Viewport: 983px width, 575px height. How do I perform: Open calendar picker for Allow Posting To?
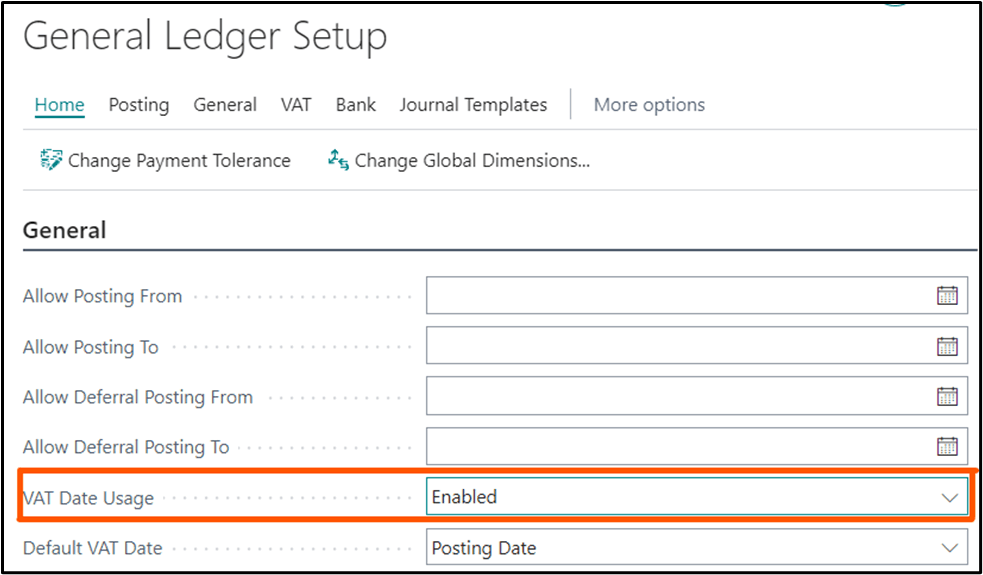pyautogui.click(x=947, y=346)
